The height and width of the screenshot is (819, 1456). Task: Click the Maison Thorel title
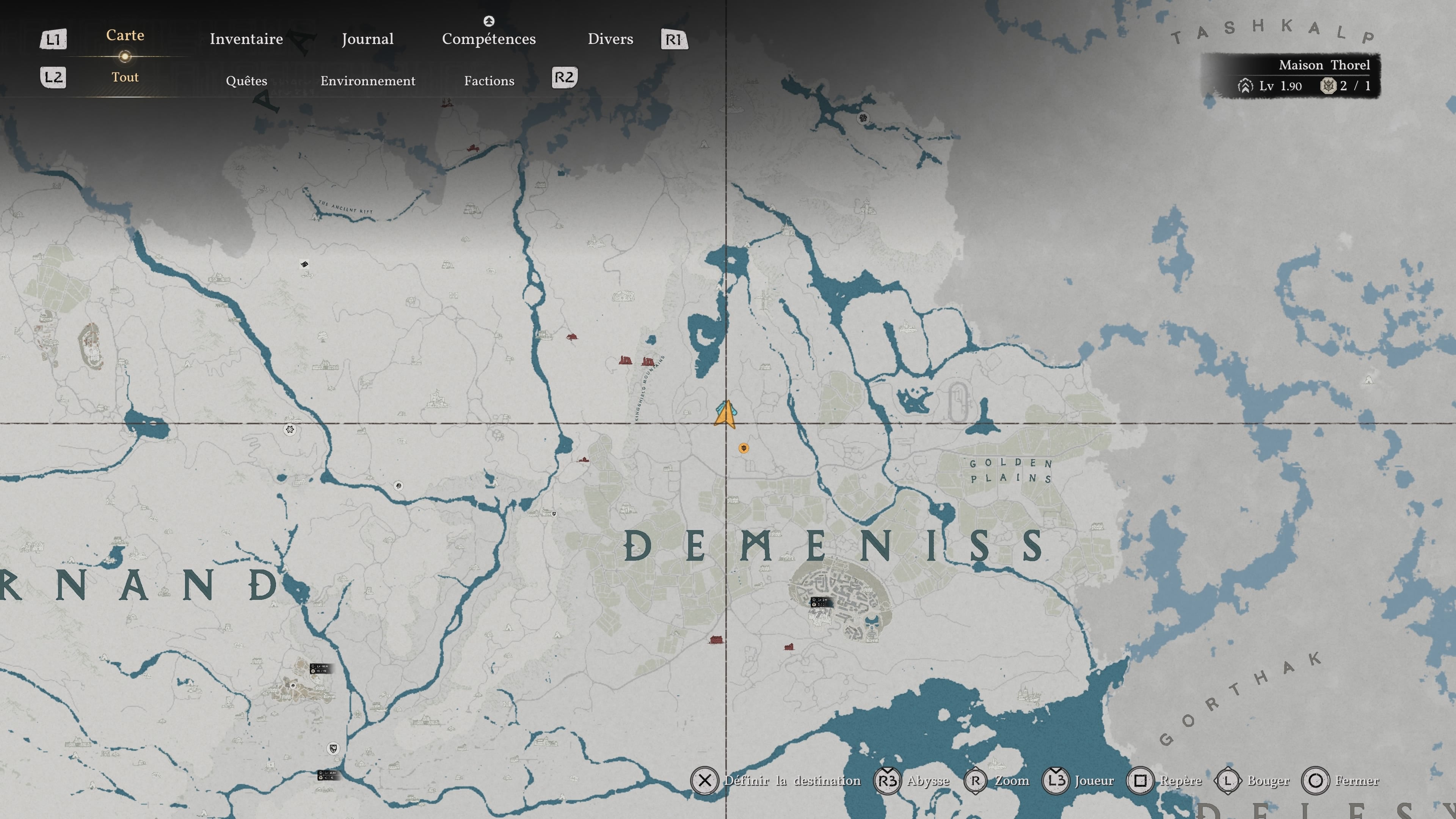(x=1324, y=65)
